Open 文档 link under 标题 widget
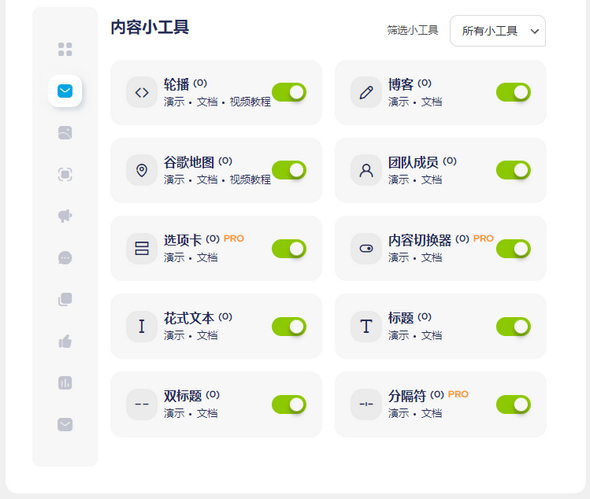590x499 pixels. [431, 335]
